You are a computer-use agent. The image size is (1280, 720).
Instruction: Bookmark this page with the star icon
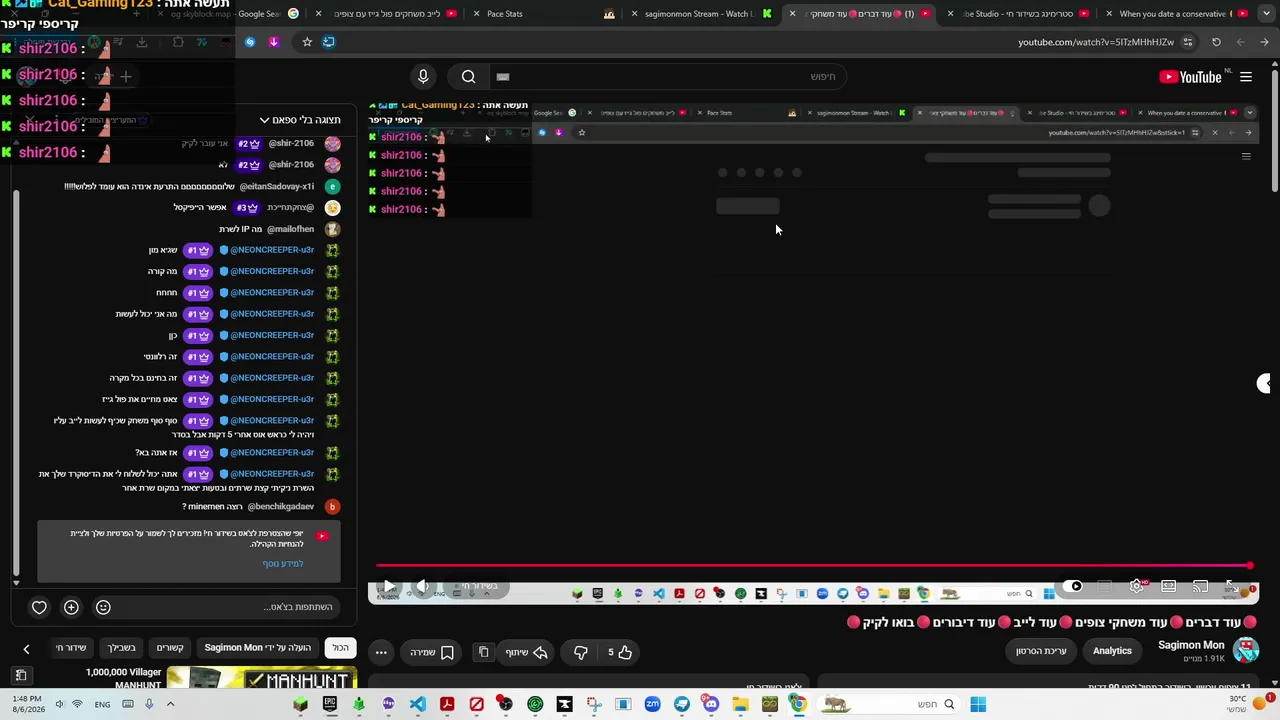[x=307, y=42]
